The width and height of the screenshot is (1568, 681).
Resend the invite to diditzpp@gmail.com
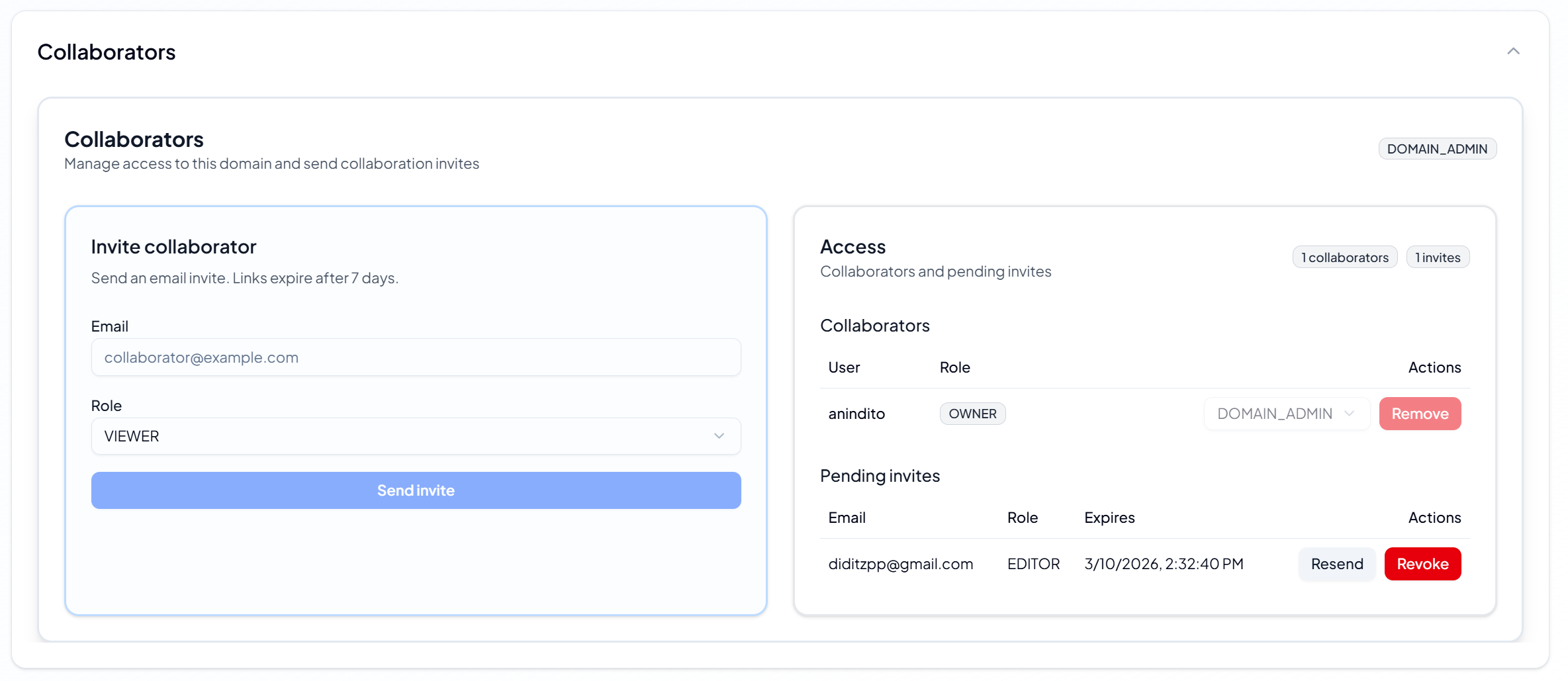pos(1336,564)
